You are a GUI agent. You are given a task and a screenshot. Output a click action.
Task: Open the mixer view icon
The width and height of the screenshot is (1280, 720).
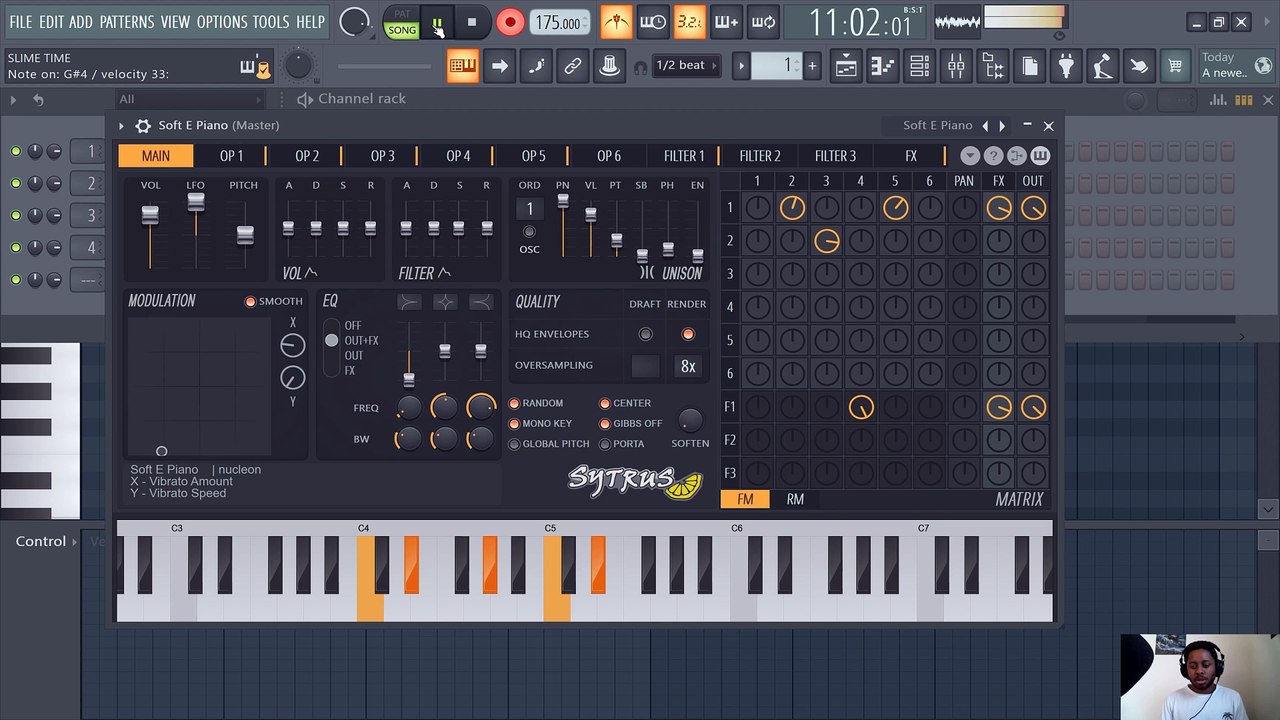pos(956,66)
